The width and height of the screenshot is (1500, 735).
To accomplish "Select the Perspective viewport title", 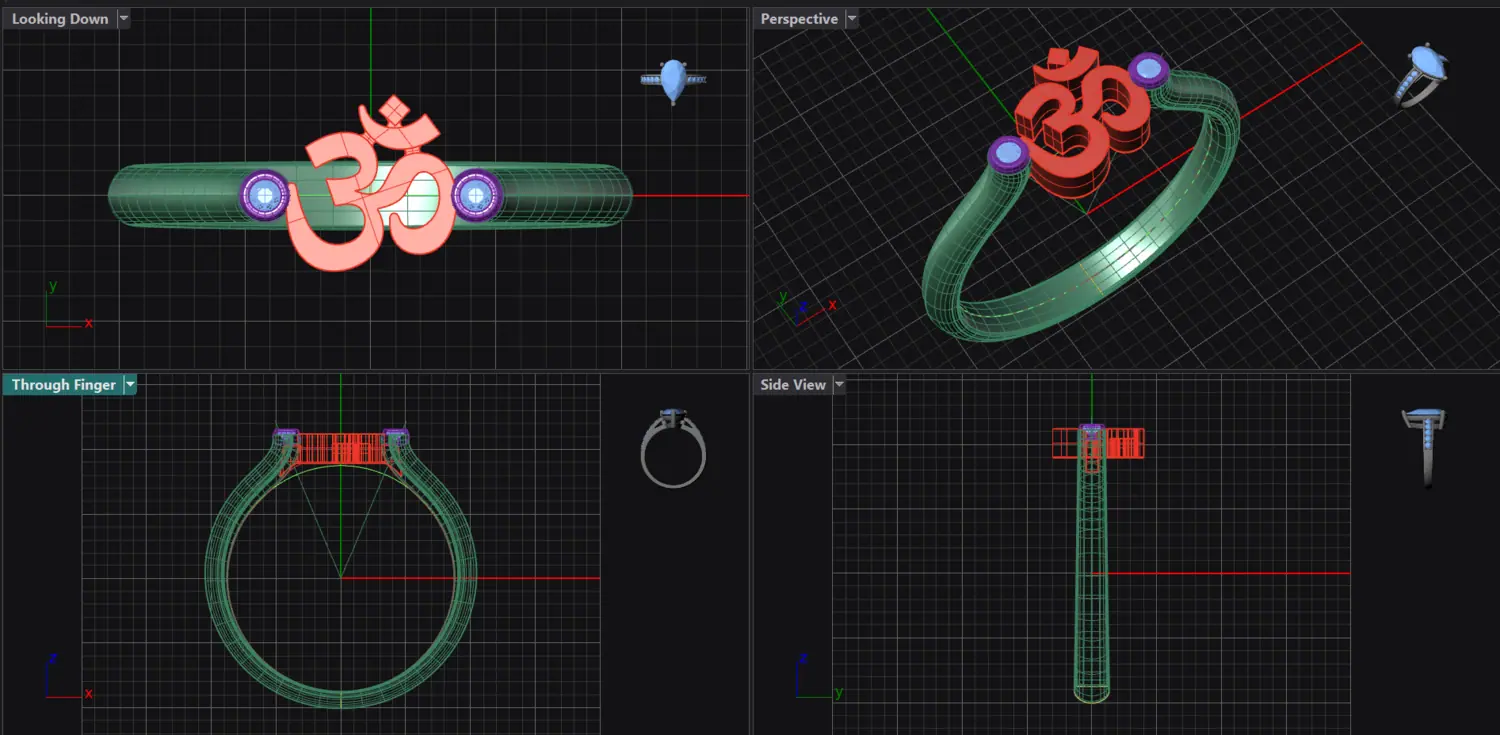I will 799,18.
